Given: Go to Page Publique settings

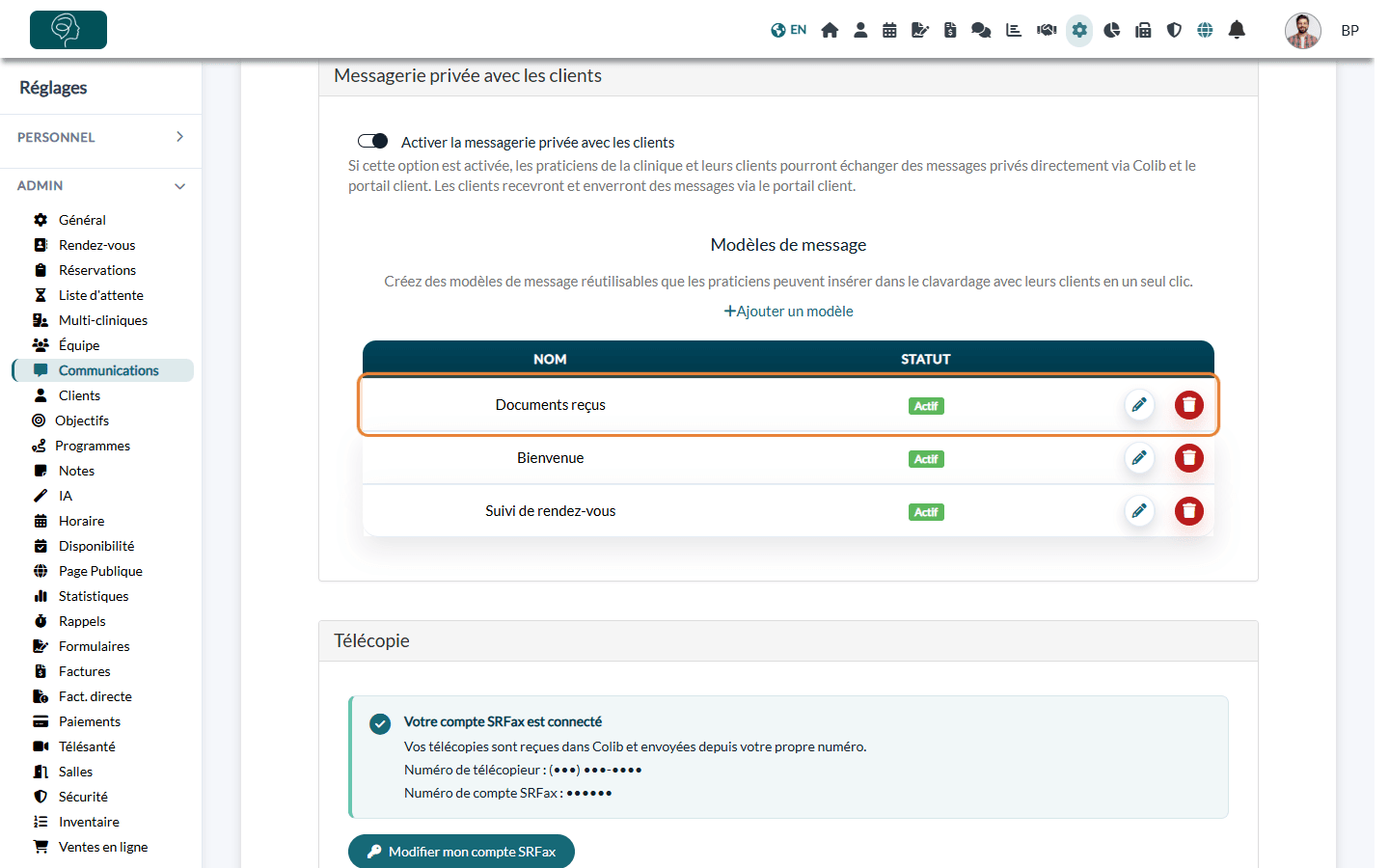Looking at the screenshot, I should pos(100,571).
